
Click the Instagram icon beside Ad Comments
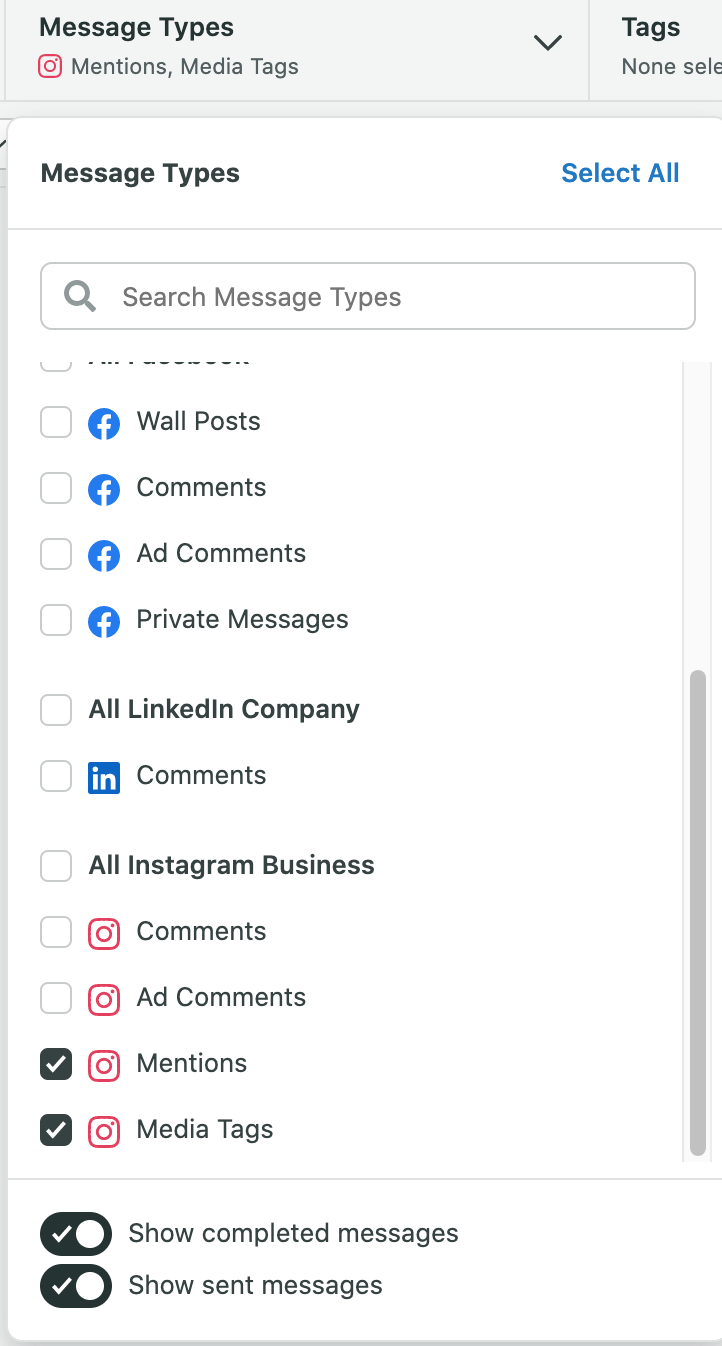coord(104,999)
